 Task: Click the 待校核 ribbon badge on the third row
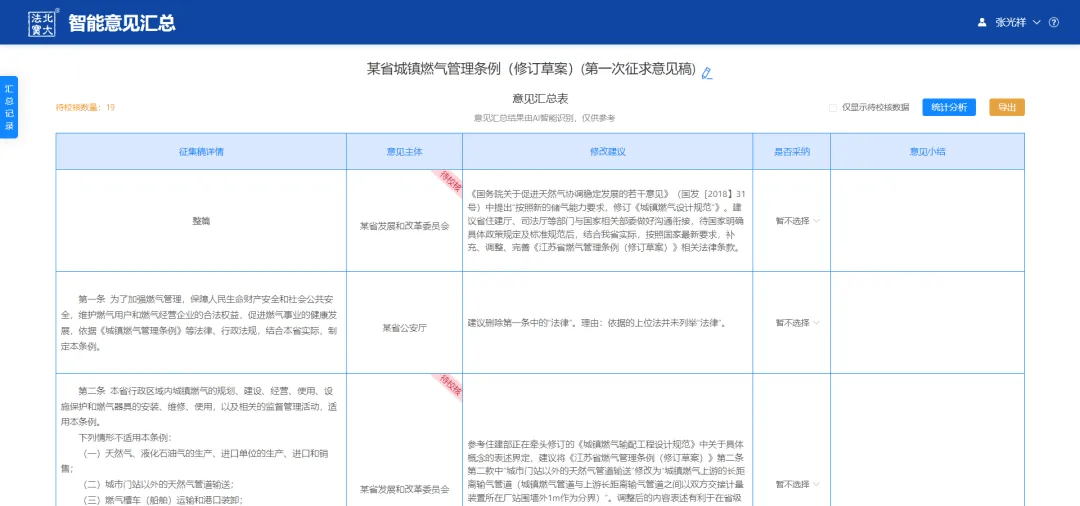(x=449, y=385)
